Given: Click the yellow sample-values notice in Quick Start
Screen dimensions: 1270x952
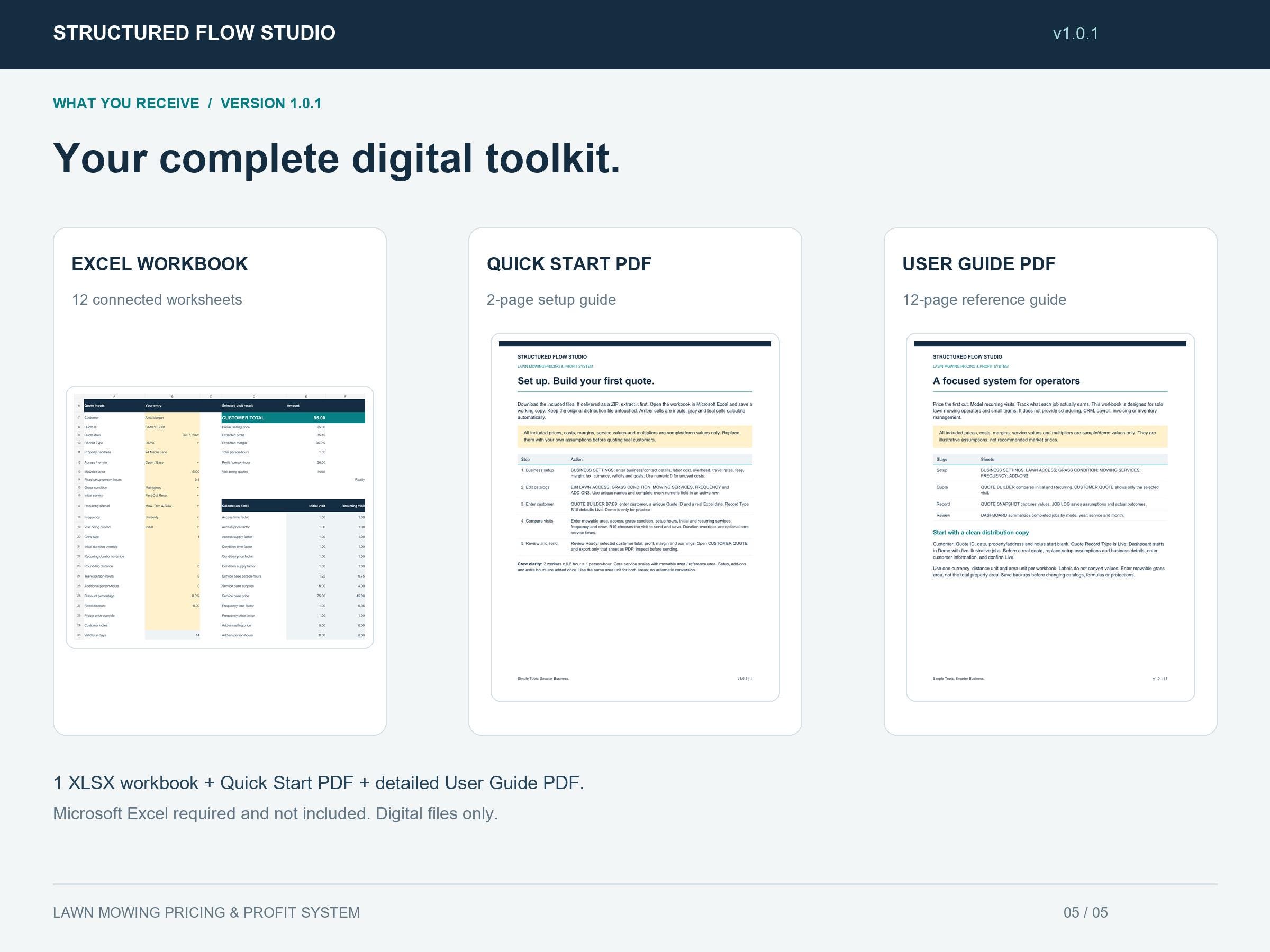Looking at the screenshot, I should pos(635,437).
